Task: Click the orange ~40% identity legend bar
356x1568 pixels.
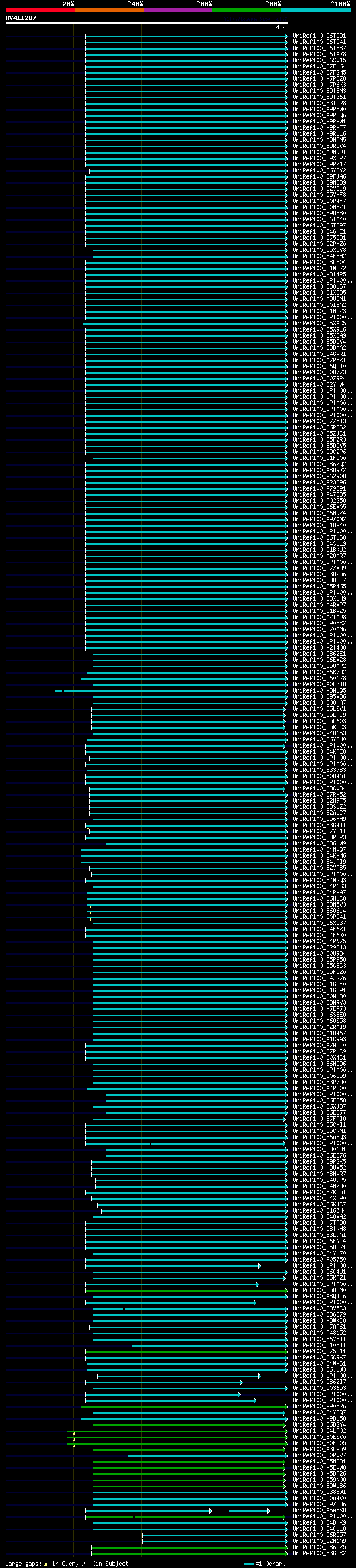Action: tap(109, 10)
